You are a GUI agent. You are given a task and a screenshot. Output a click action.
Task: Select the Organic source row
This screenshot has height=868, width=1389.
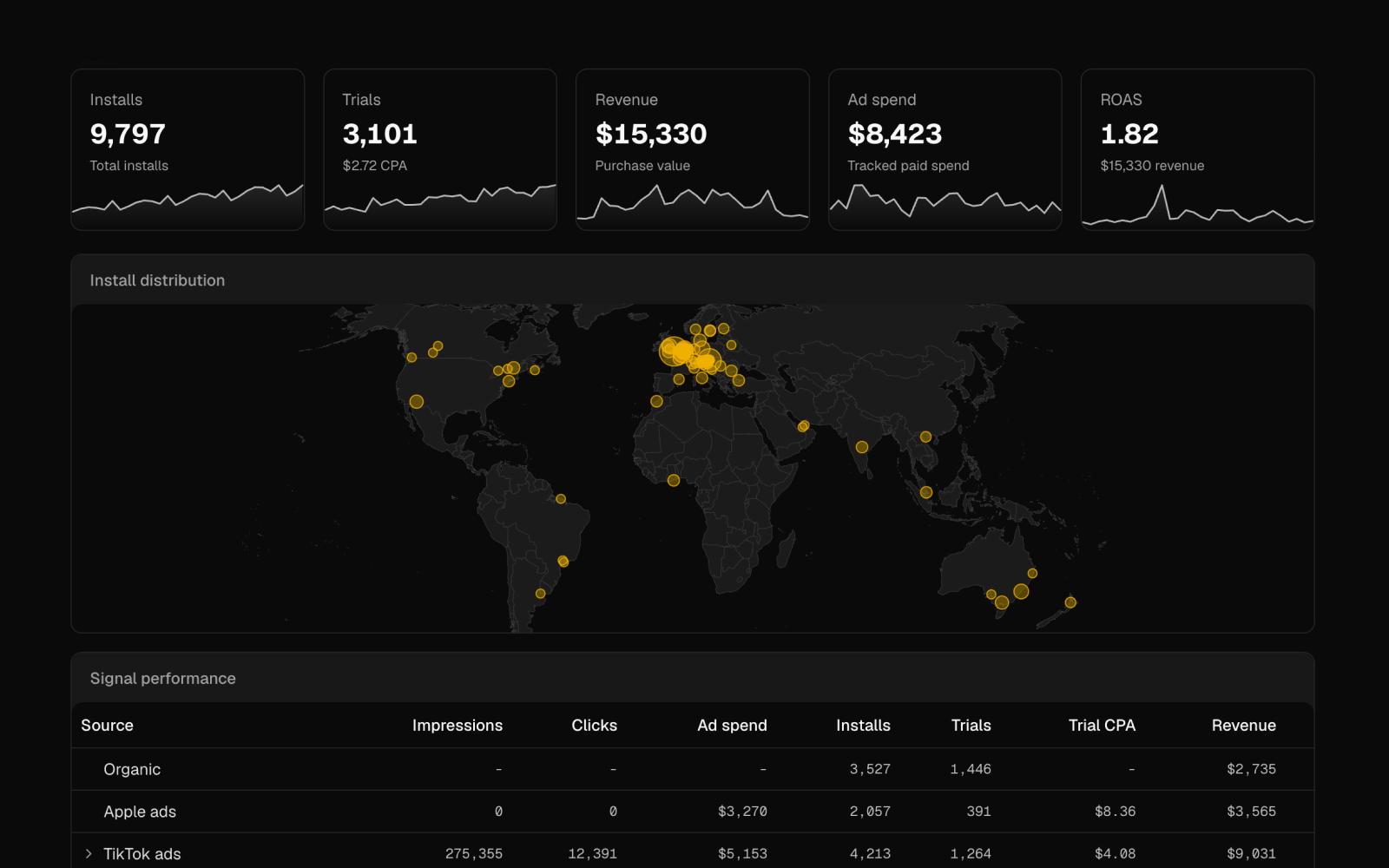[x=693, y=769]
